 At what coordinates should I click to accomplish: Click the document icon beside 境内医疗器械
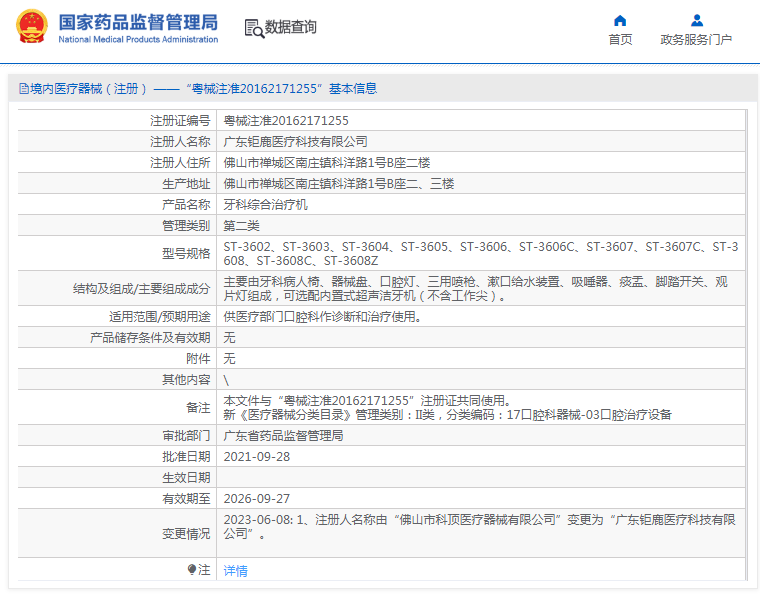coord(23,89)
